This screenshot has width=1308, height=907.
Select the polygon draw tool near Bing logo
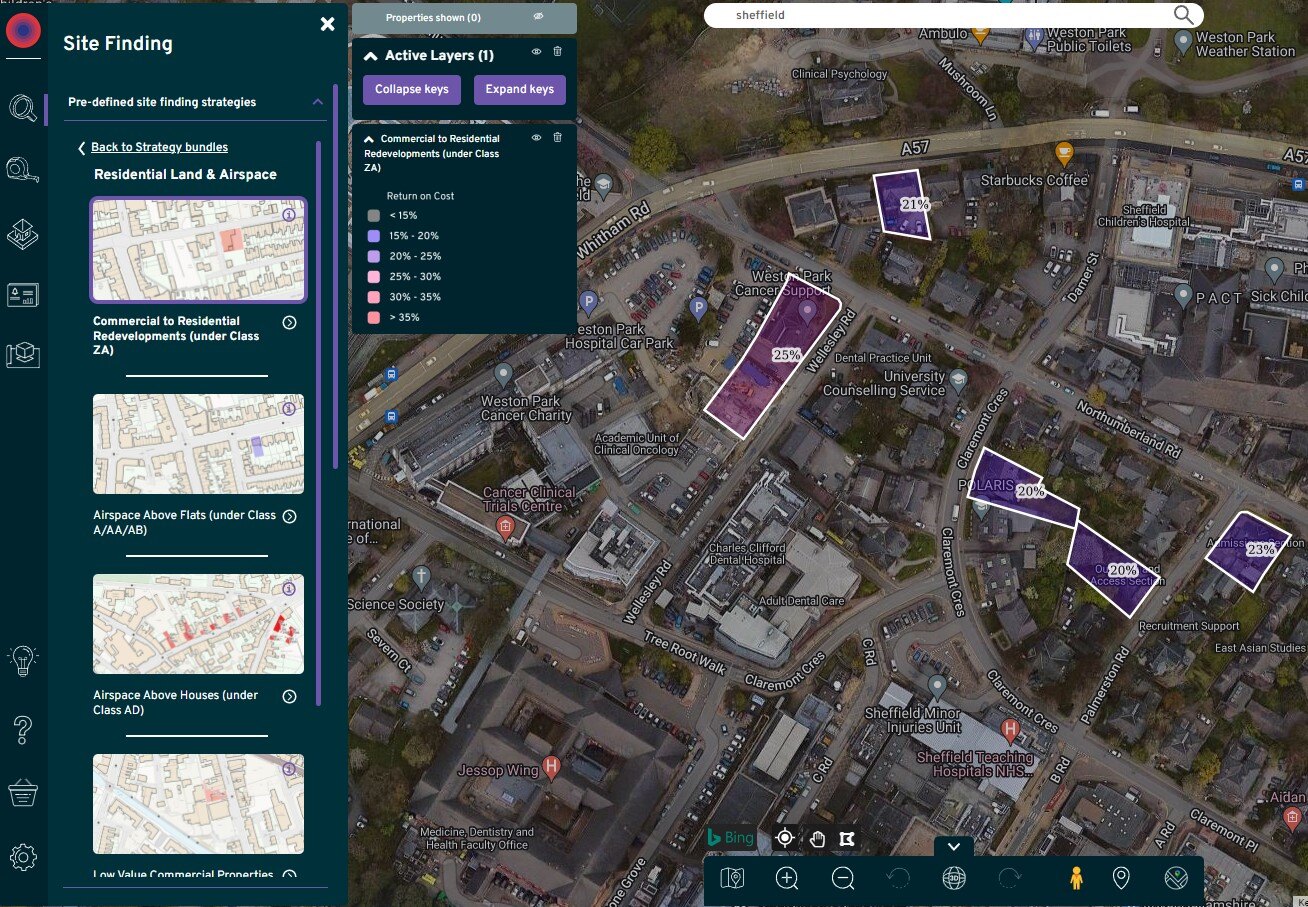pyautogui.click(x=847, y=838)
